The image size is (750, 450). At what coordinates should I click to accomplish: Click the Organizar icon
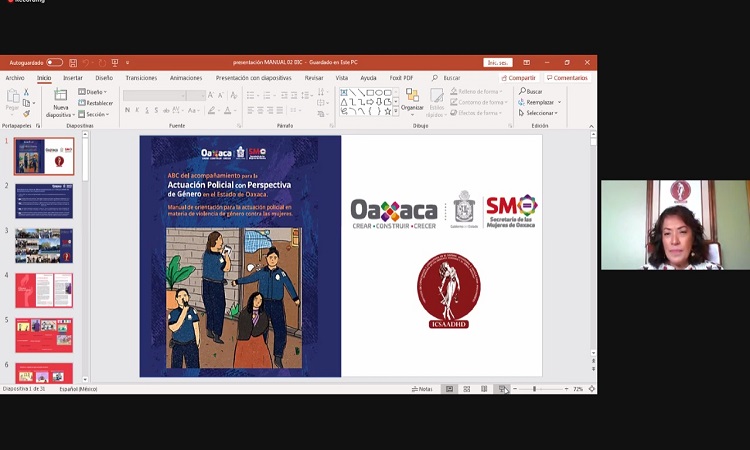coord(412,100)
